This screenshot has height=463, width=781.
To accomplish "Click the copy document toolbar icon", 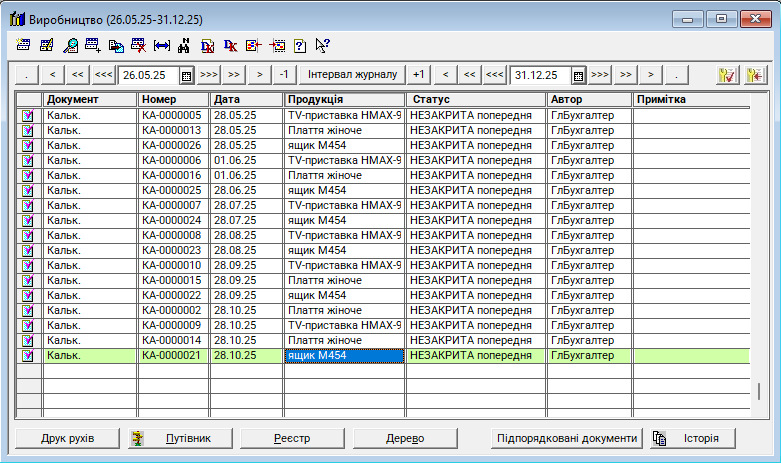I will [116, 45].
